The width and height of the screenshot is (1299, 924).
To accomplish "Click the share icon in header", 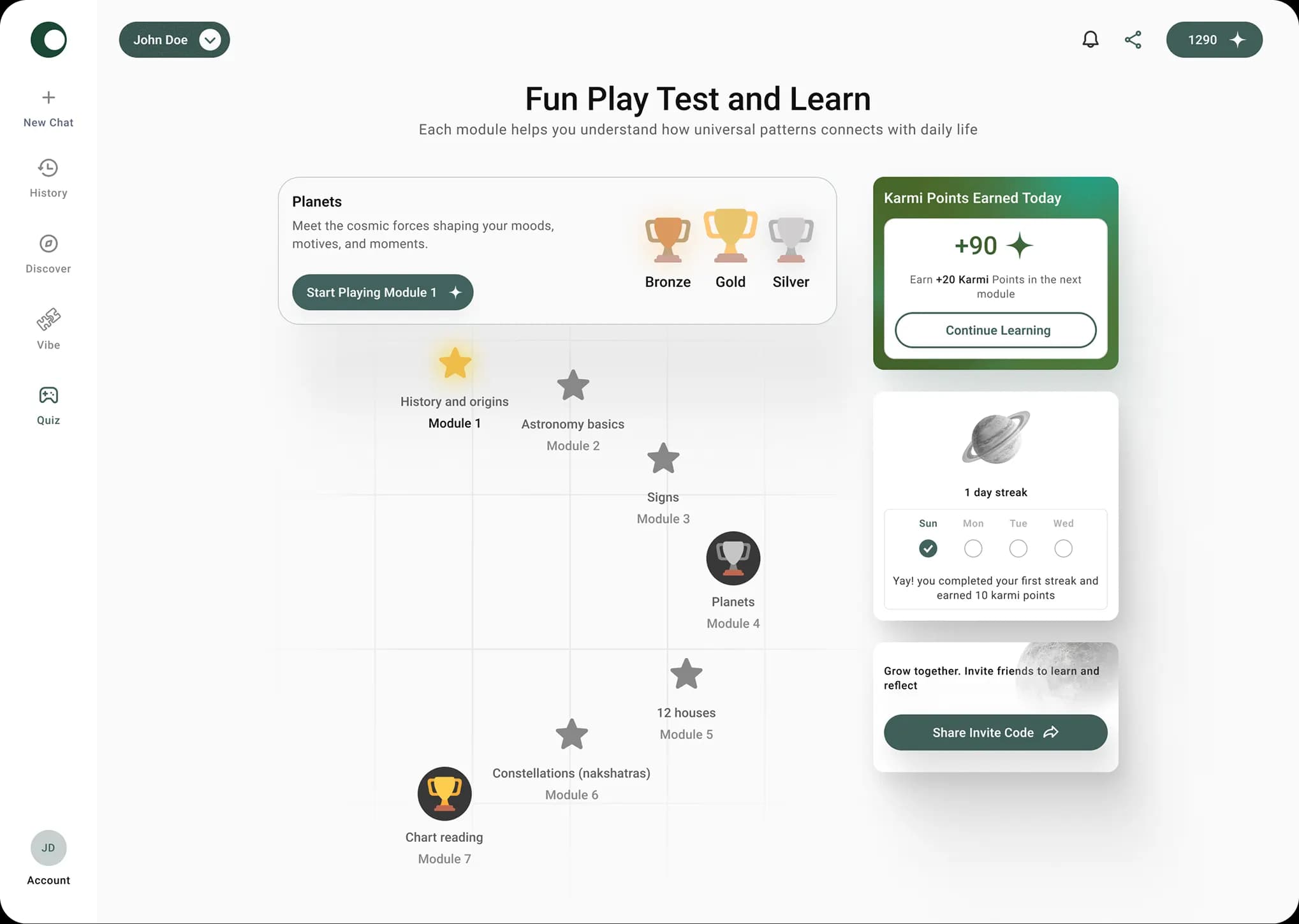I will click(x=1133, y=40).
